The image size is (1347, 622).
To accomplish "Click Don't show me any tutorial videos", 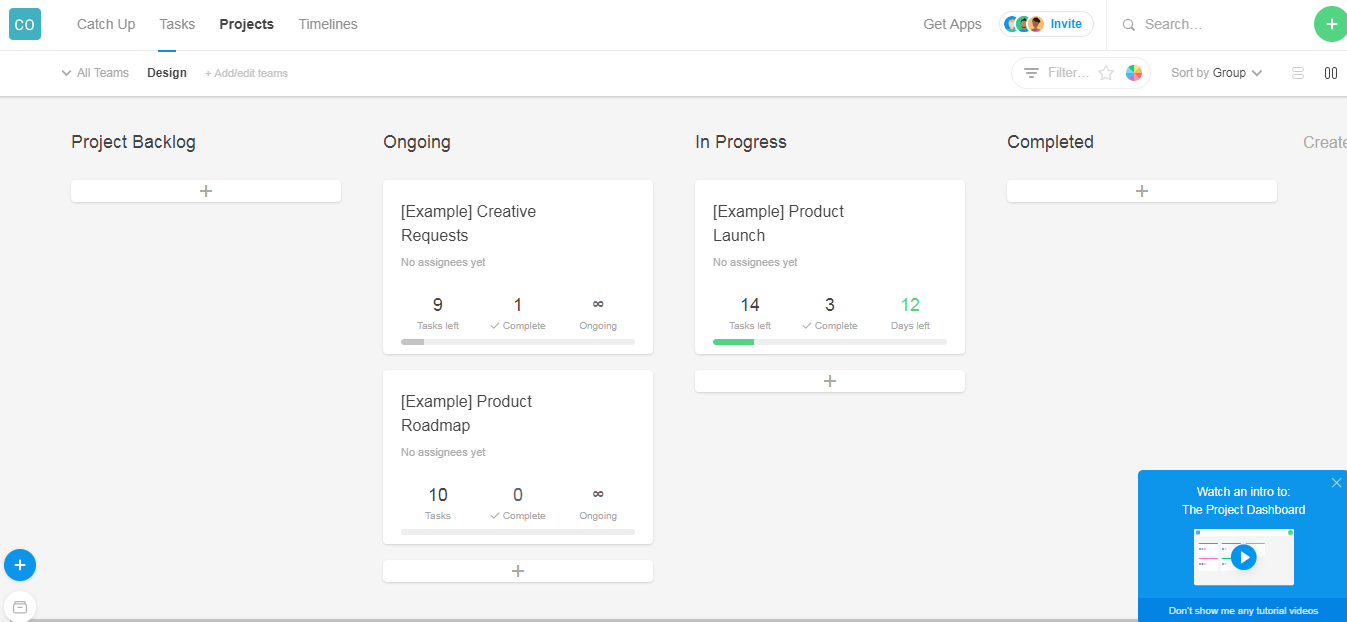I will [1243, 610].
